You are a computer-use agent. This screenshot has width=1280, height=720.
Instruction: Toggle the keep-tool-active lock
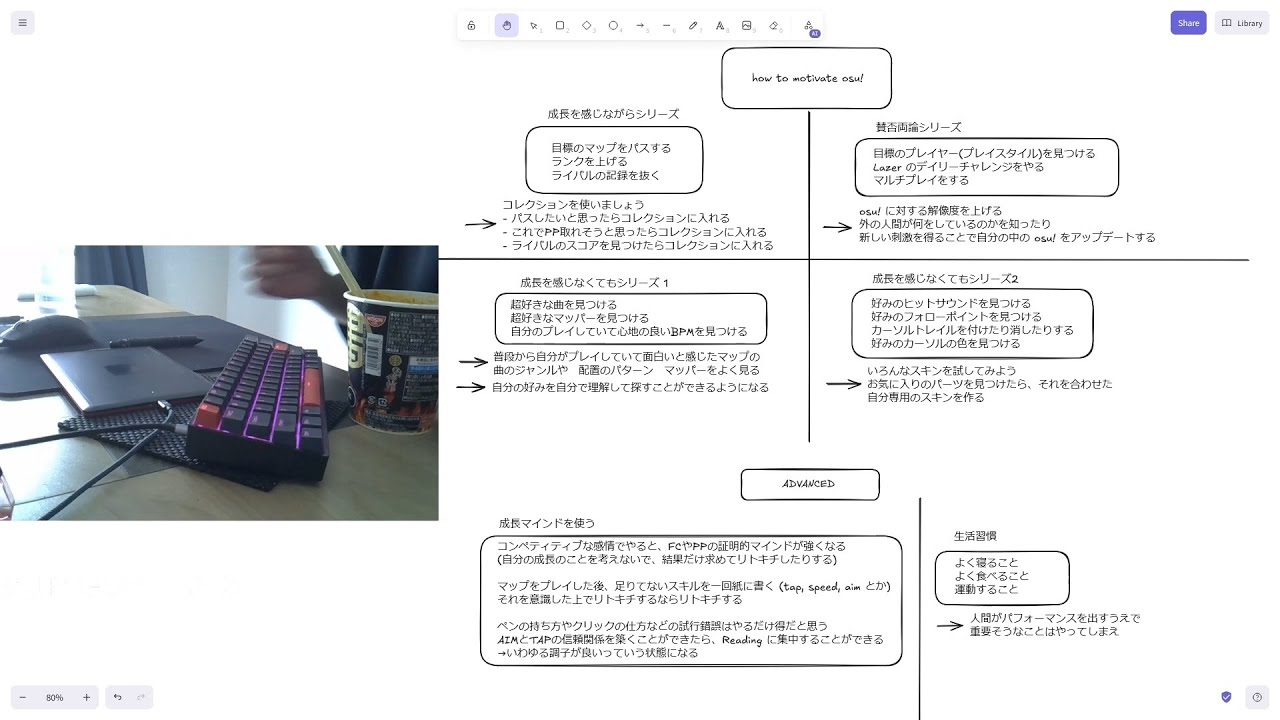tap(471, 25)
